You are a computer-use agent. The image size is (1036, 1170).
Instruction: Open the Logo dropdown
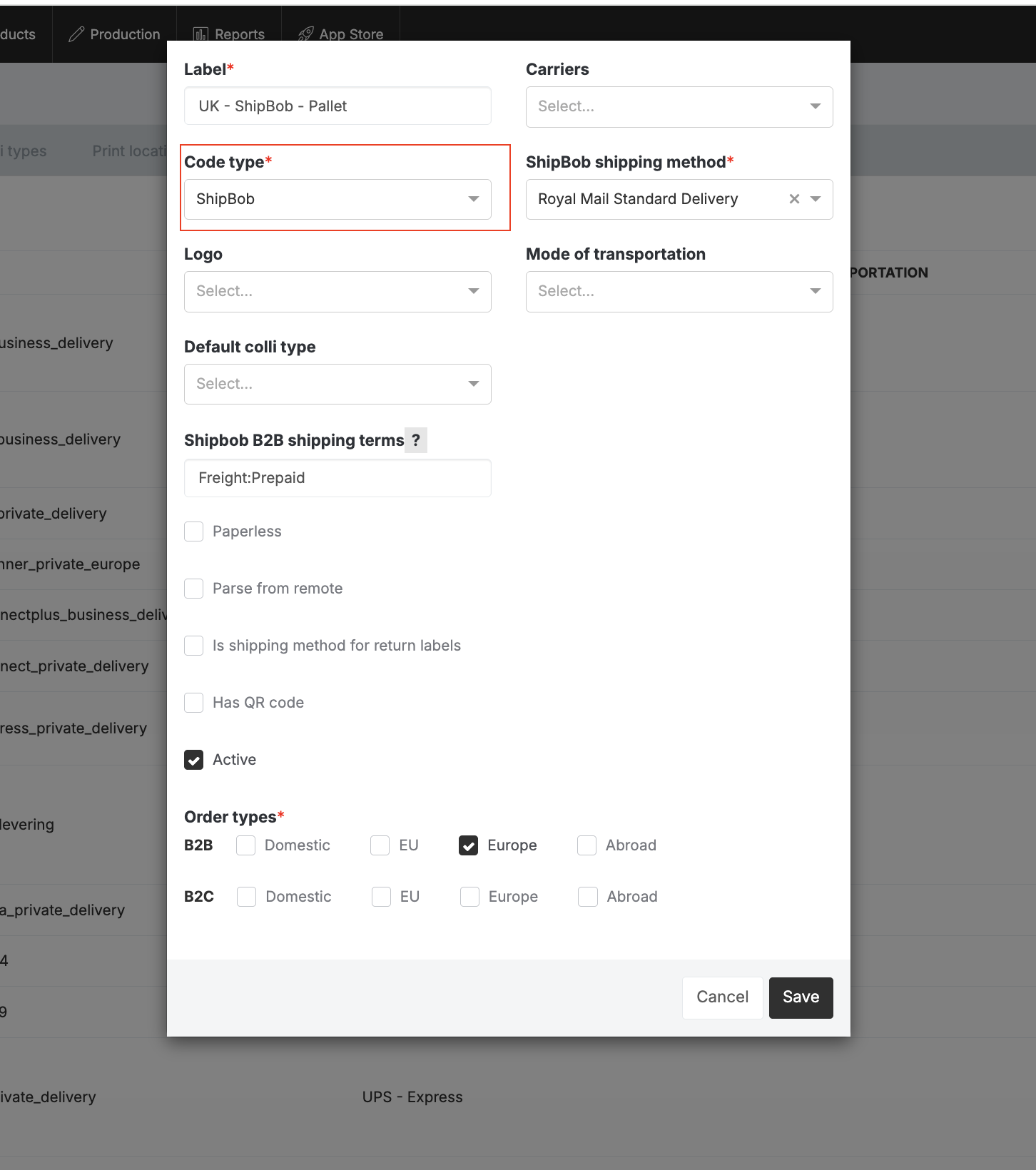[337, 292]
